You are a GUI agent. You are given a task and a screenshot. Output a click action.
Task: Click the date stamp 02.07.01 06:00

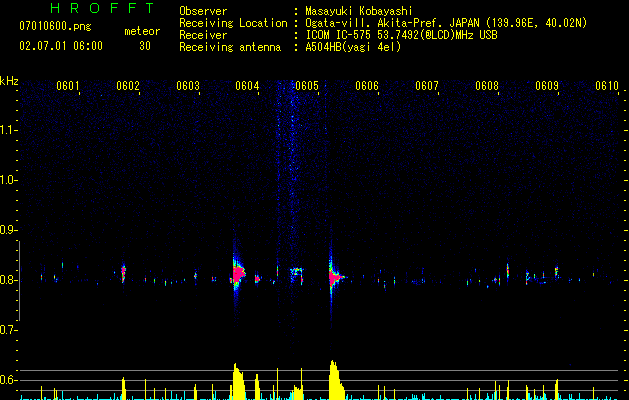click(x=61, y=46)
